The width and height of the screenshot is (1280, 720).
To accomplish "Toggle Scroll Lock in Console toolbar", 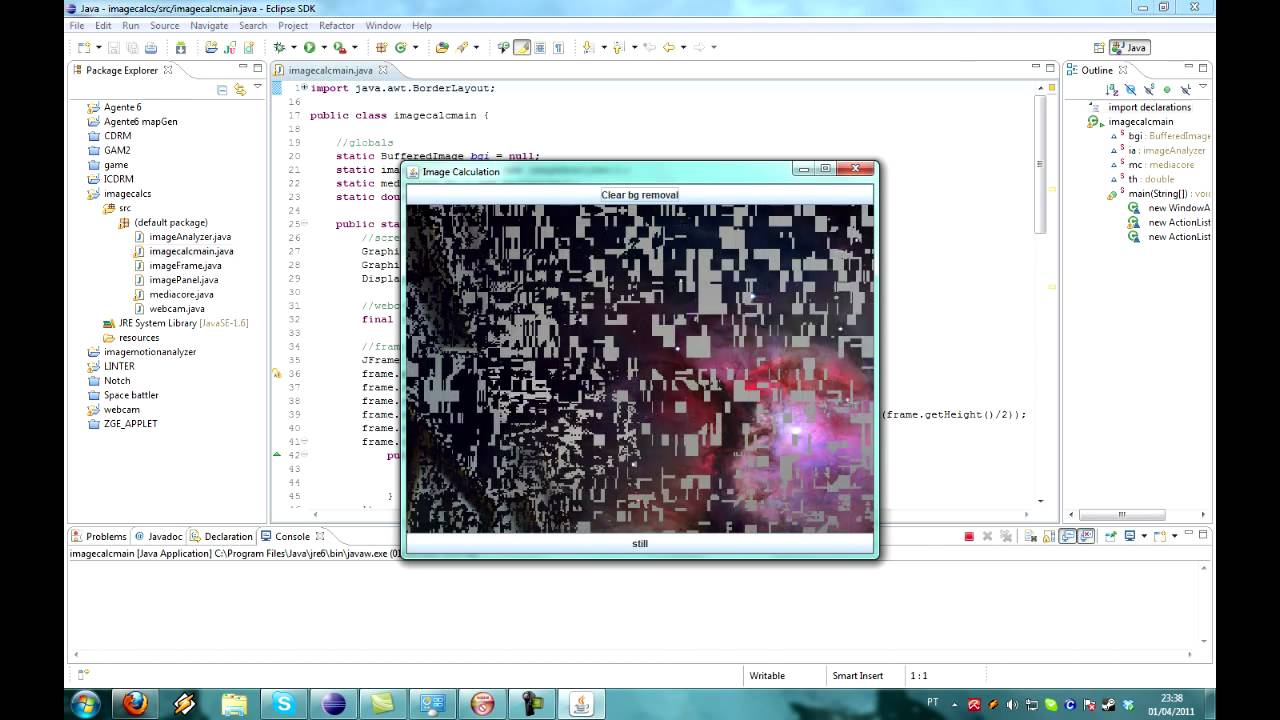I will (1049, 537).
